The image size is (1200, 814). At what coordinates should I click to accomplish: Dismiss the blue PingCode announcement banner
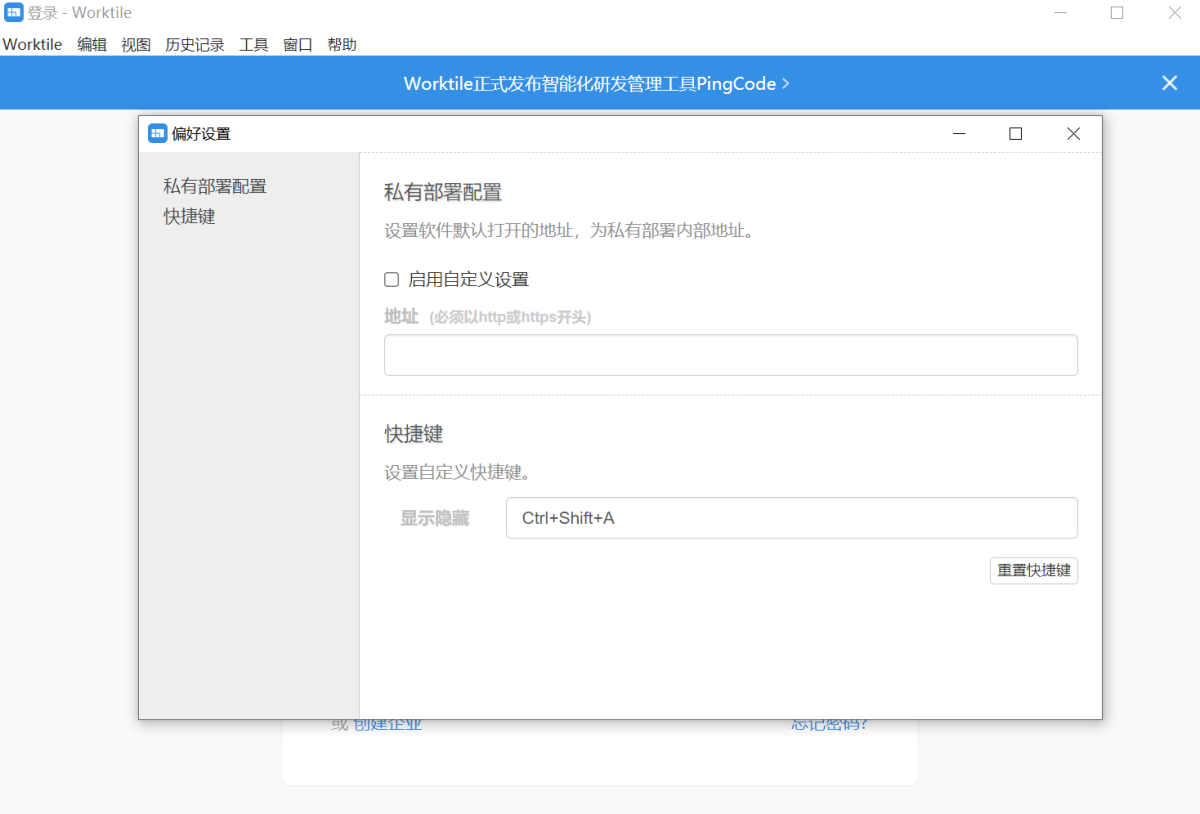[x=1169, y=83]
